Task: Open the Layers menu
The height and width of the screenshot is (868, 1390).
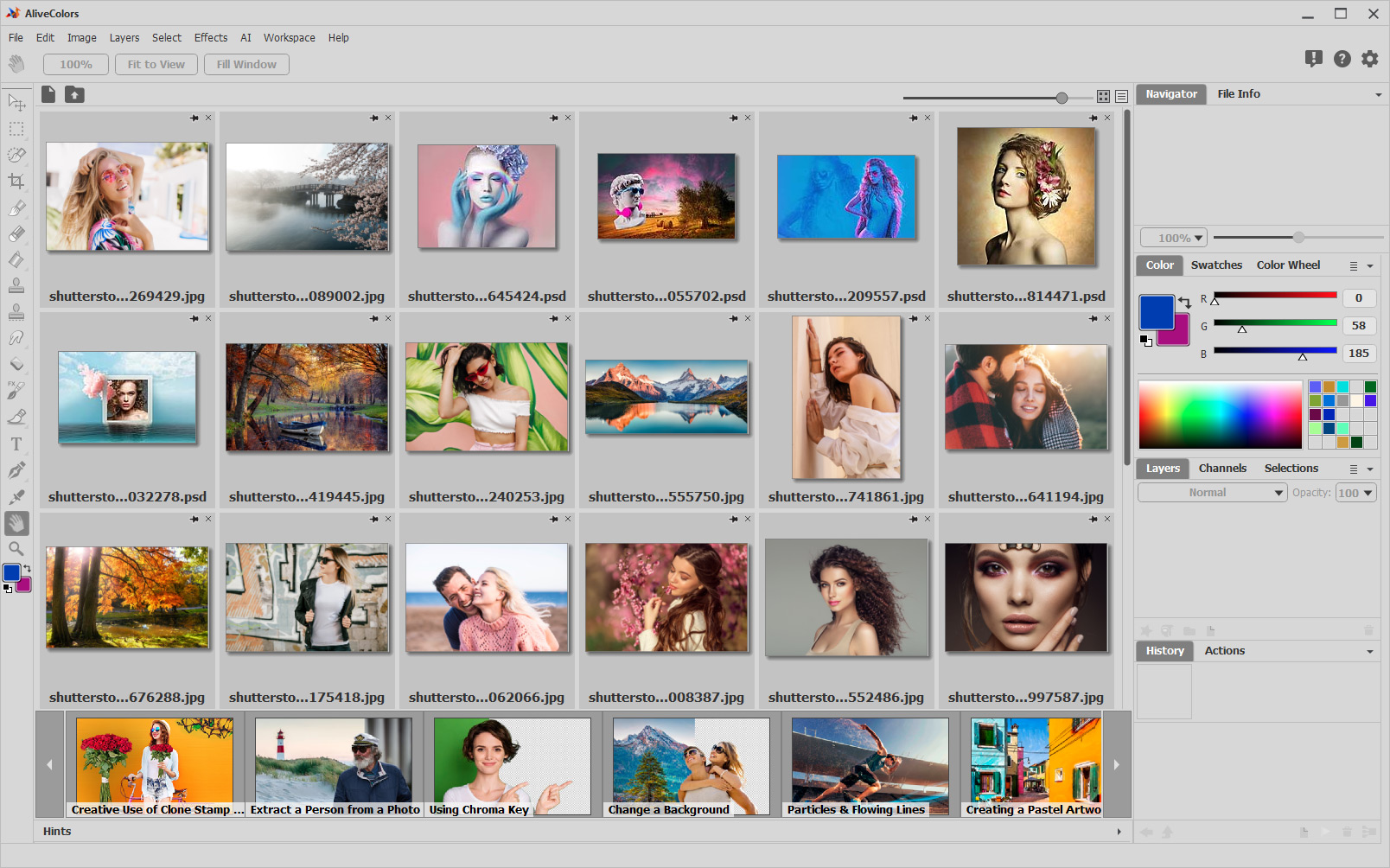Action: coord(124,38)
